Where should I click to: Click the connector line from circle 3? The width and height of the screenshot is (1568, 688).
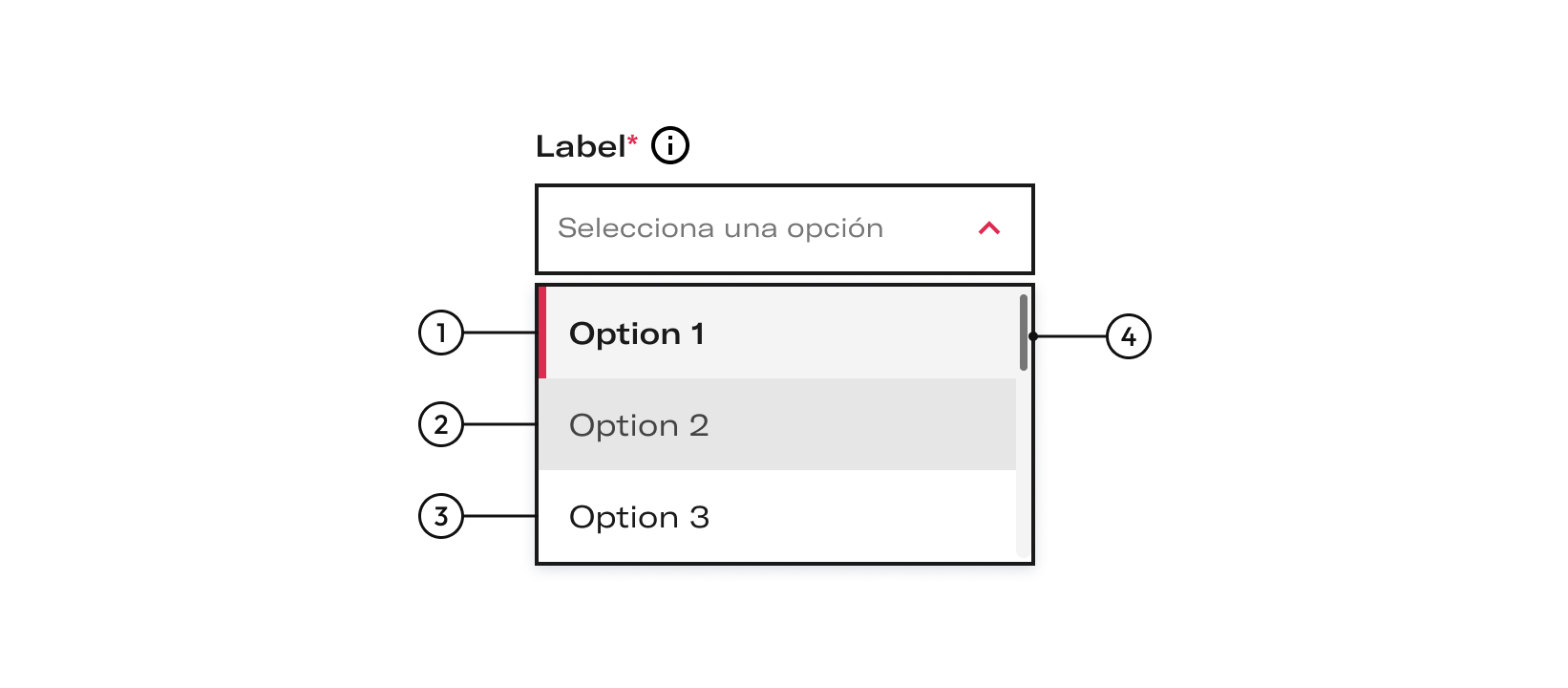tap(500, 516)
